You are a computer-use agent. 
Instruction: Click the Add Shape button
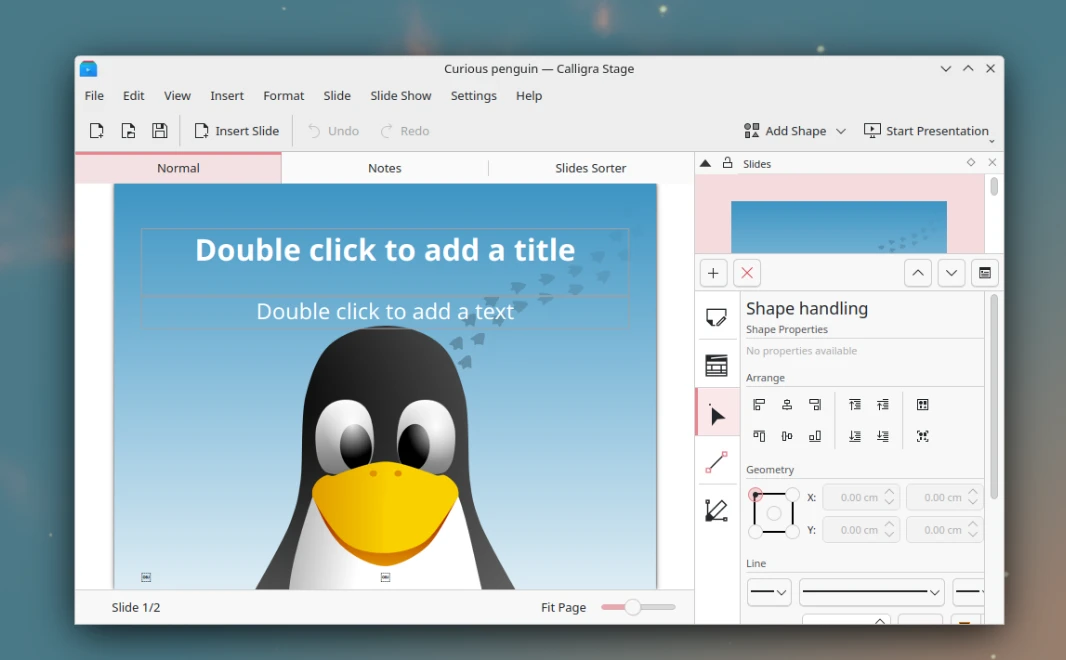click(x=785, y=131)
